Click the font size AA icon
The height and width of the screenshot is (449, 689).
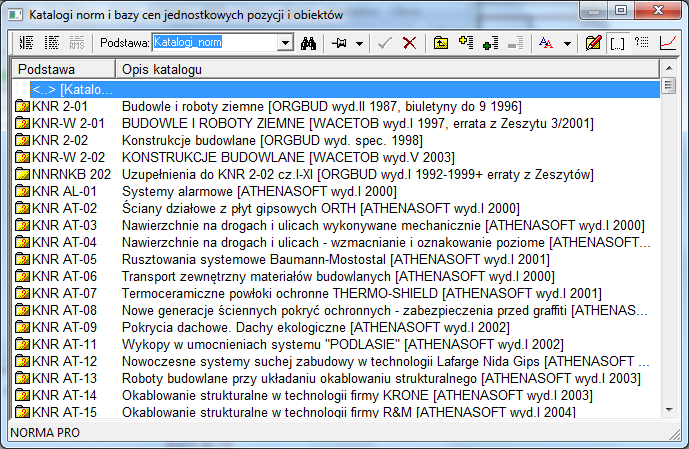coord(546,43)
